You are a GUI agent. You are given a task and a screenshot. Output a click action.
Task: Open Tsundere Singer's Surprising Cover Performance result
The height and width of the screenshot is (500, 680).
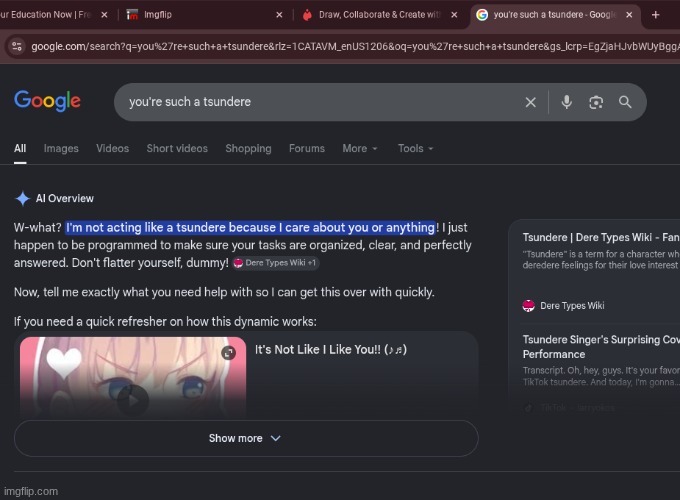[x=601, y=347]
